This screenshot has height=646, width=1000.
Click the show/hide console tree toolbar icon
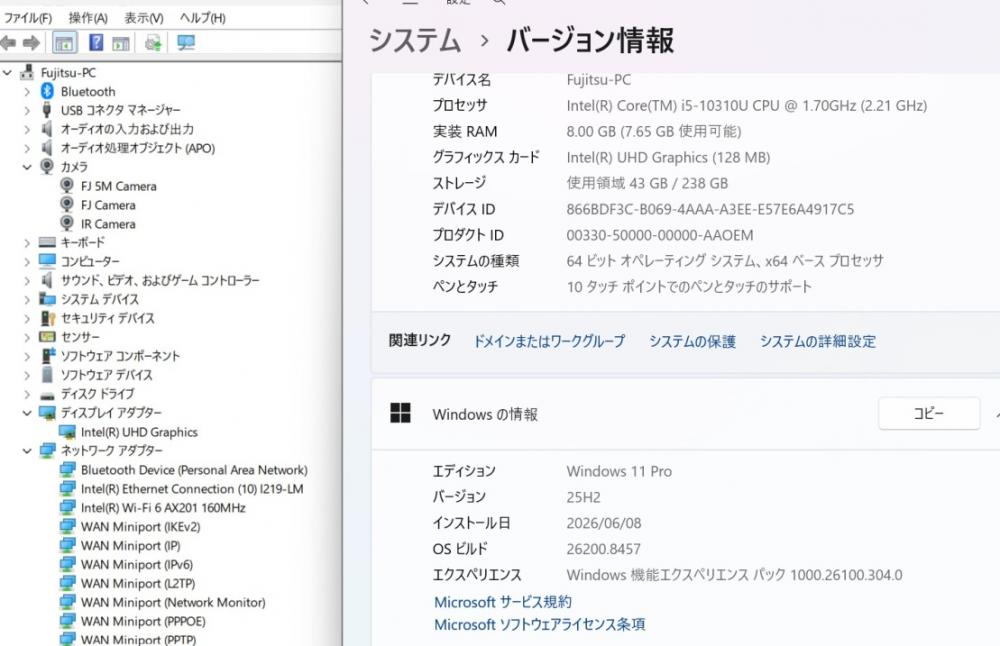pos(64,43)
